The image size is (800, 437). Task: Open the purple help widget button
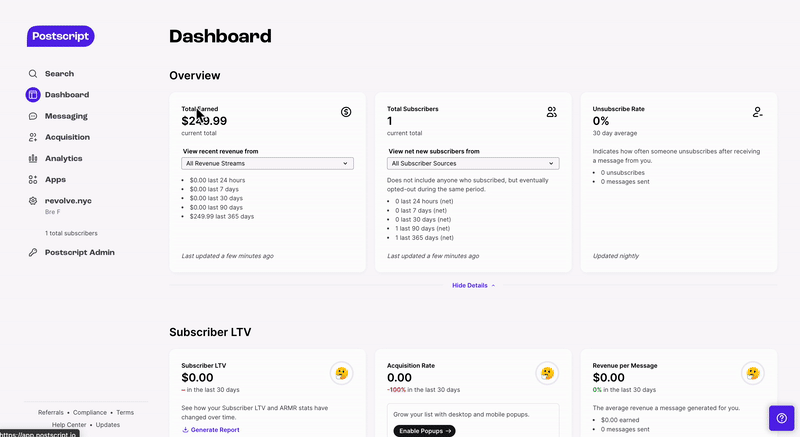click(x=781, y=418)
